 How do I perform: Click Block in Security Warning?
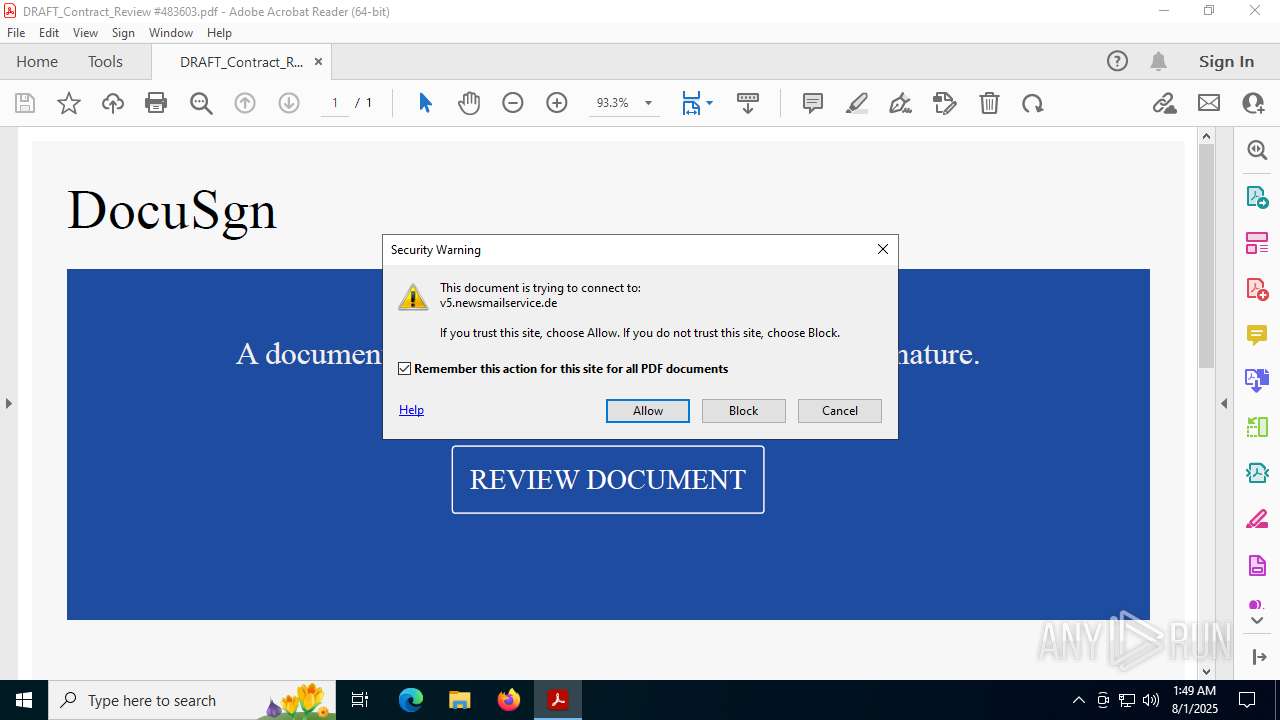[744, 411]
